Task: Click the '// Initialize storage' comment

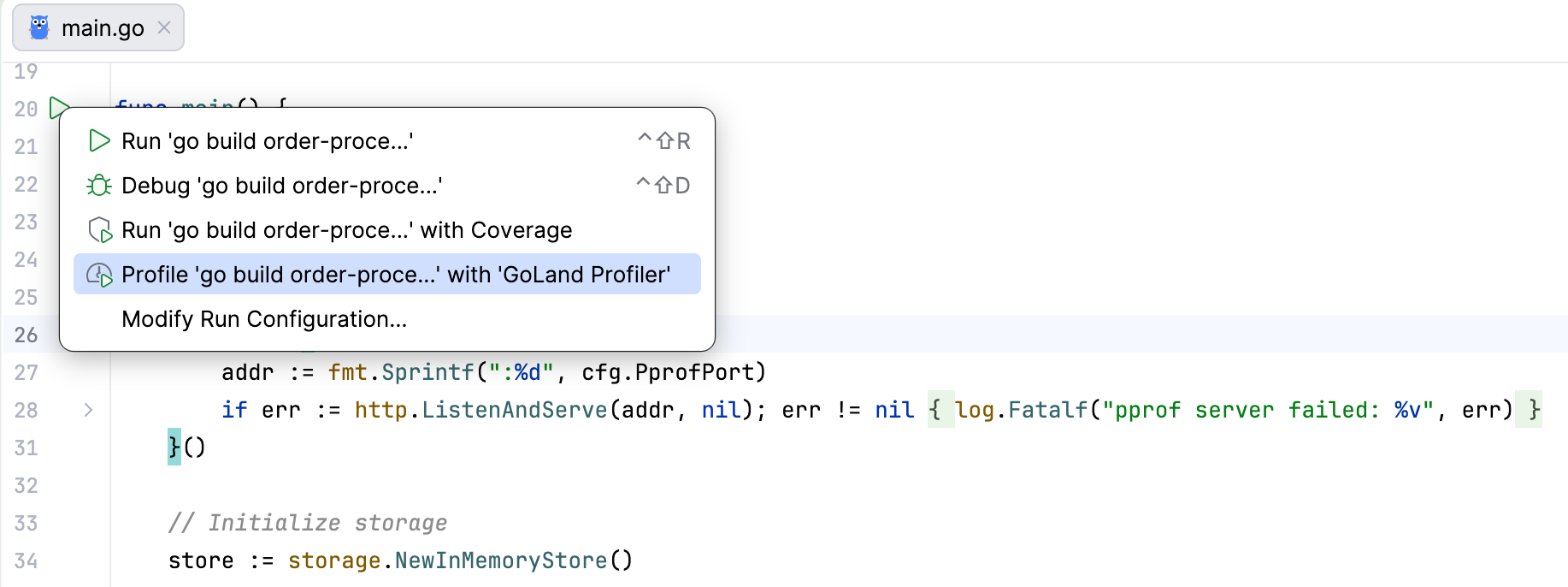Action: pos(308,523)
